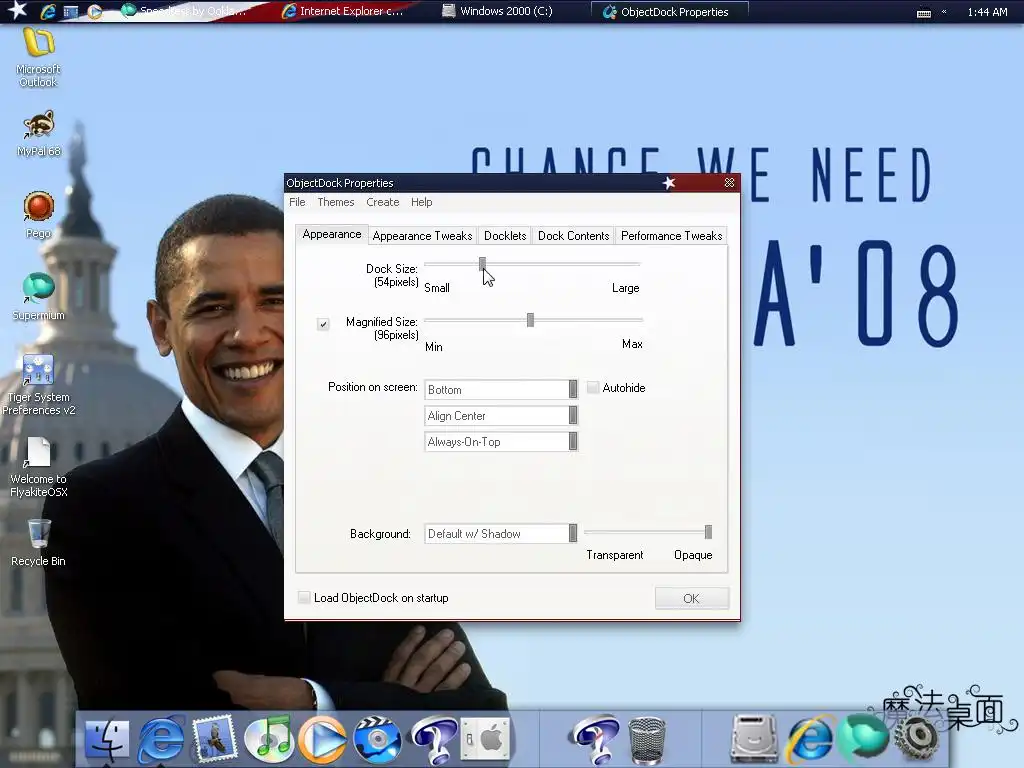Click the star button in ObjectDock title bar
Screen dimensions: 1024x768
(x=669, y=183)
